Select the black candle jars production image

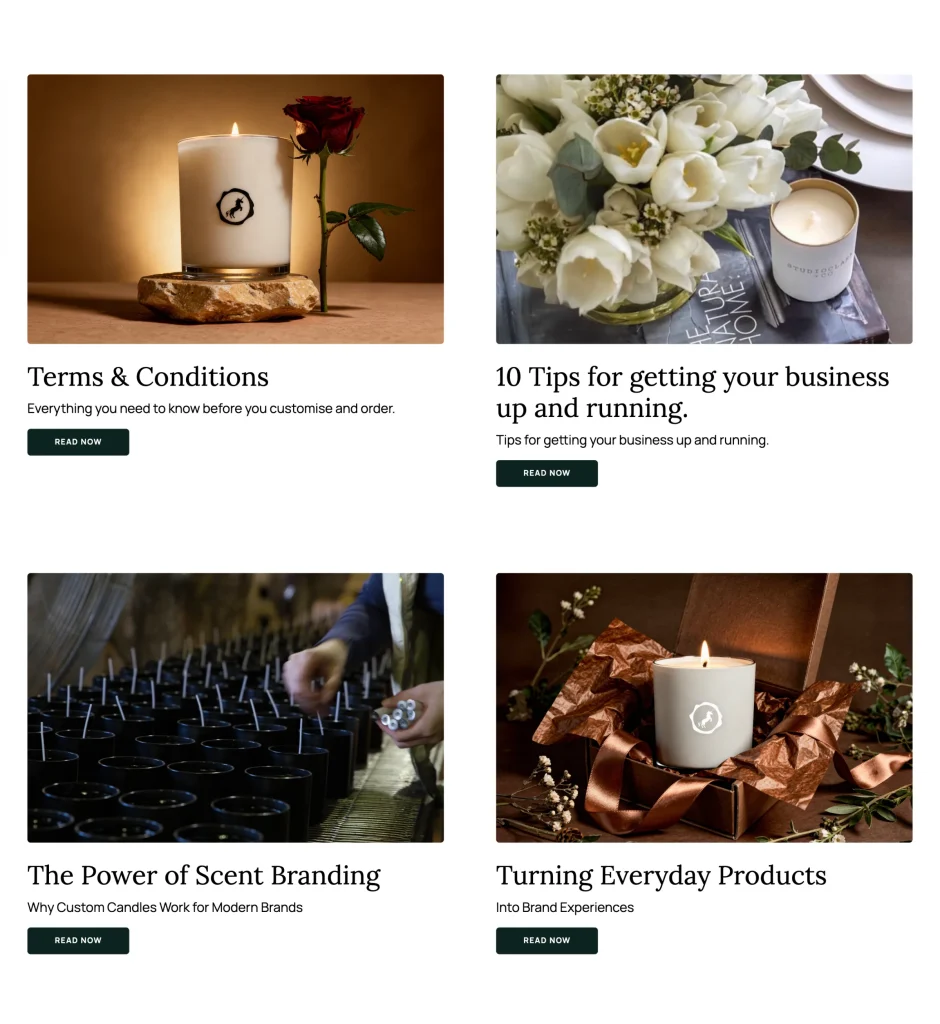click(x=236, y=708)
